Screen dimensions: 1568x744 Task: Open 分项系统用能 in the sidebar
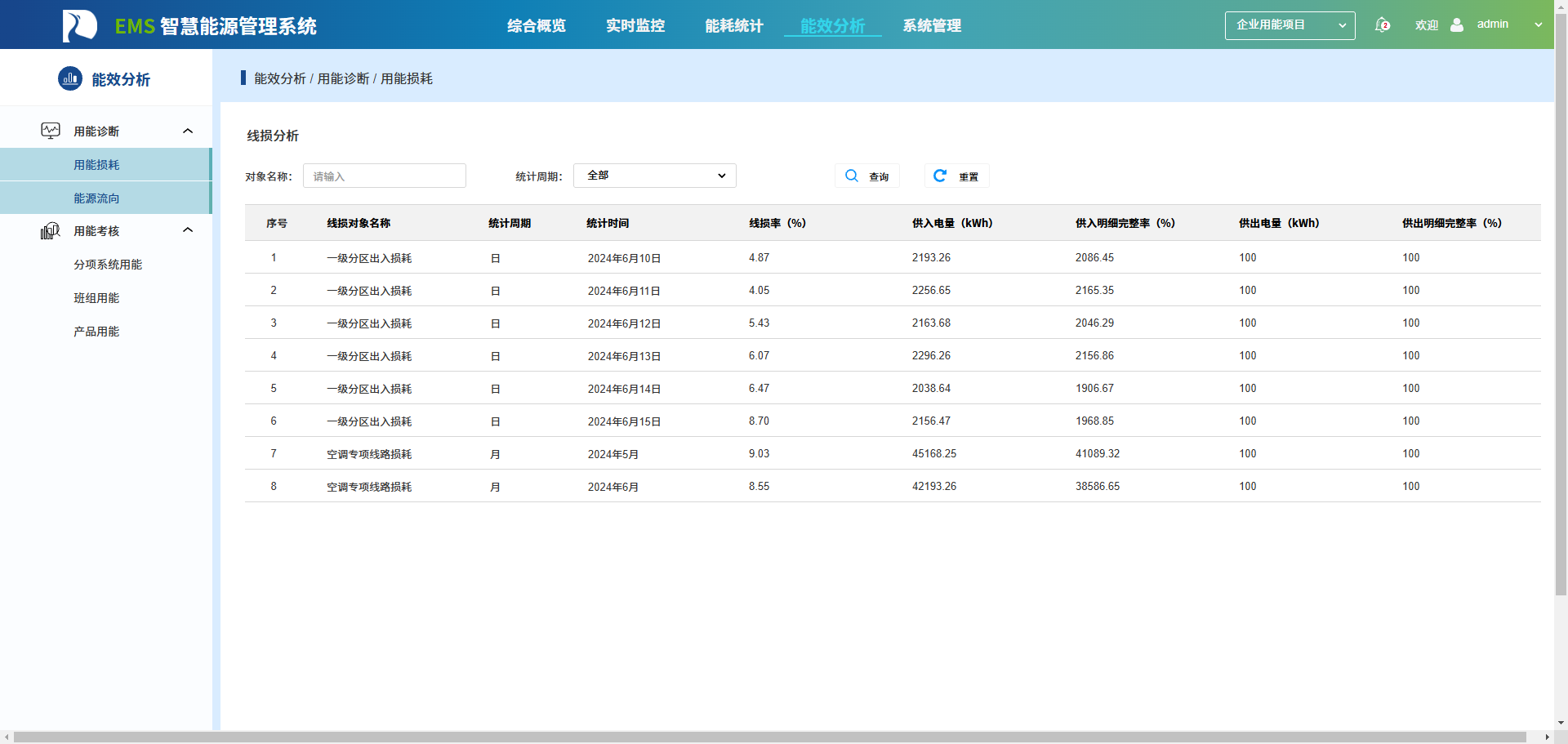(108, 265)
